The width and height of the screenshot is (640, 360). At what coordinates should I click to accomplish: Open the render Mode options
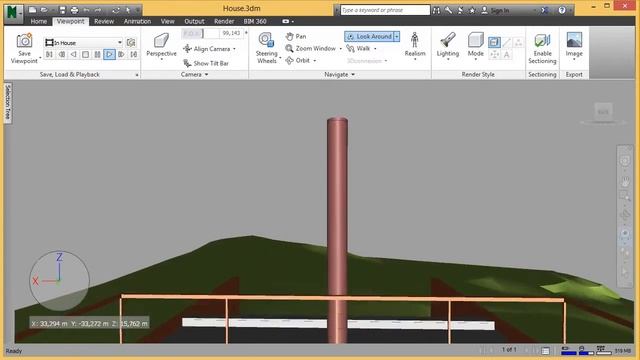pyautogui.click(x=476, y=46)
